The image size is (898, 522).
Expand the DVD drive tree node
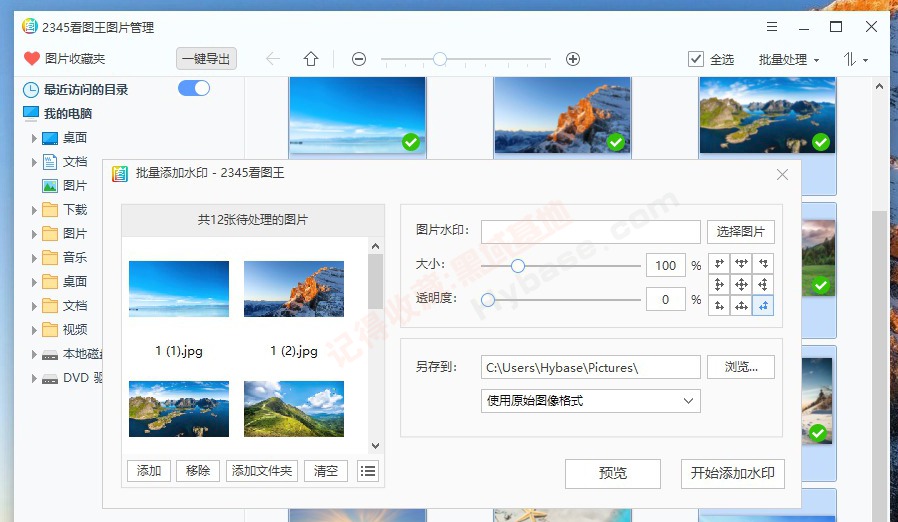34,379
